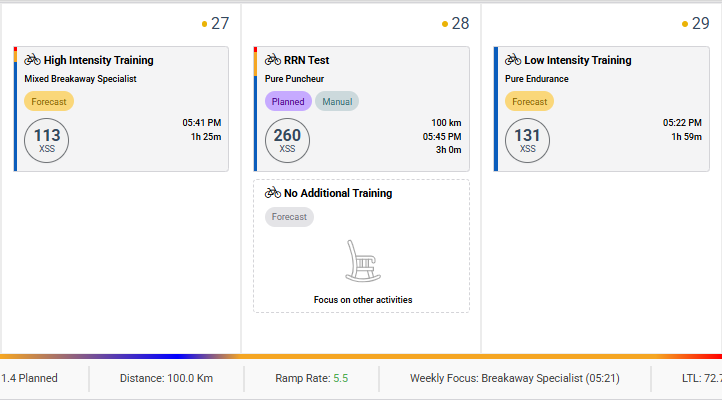Select day 27 date number

tap(220, 23)
